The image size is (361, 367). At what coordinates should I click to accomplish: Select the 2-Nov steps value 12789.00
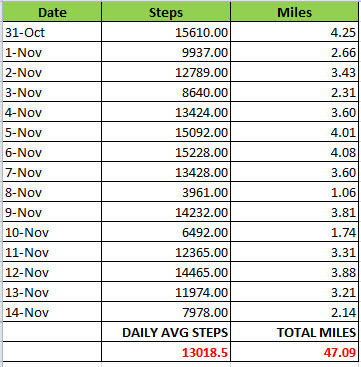(166, 72)
